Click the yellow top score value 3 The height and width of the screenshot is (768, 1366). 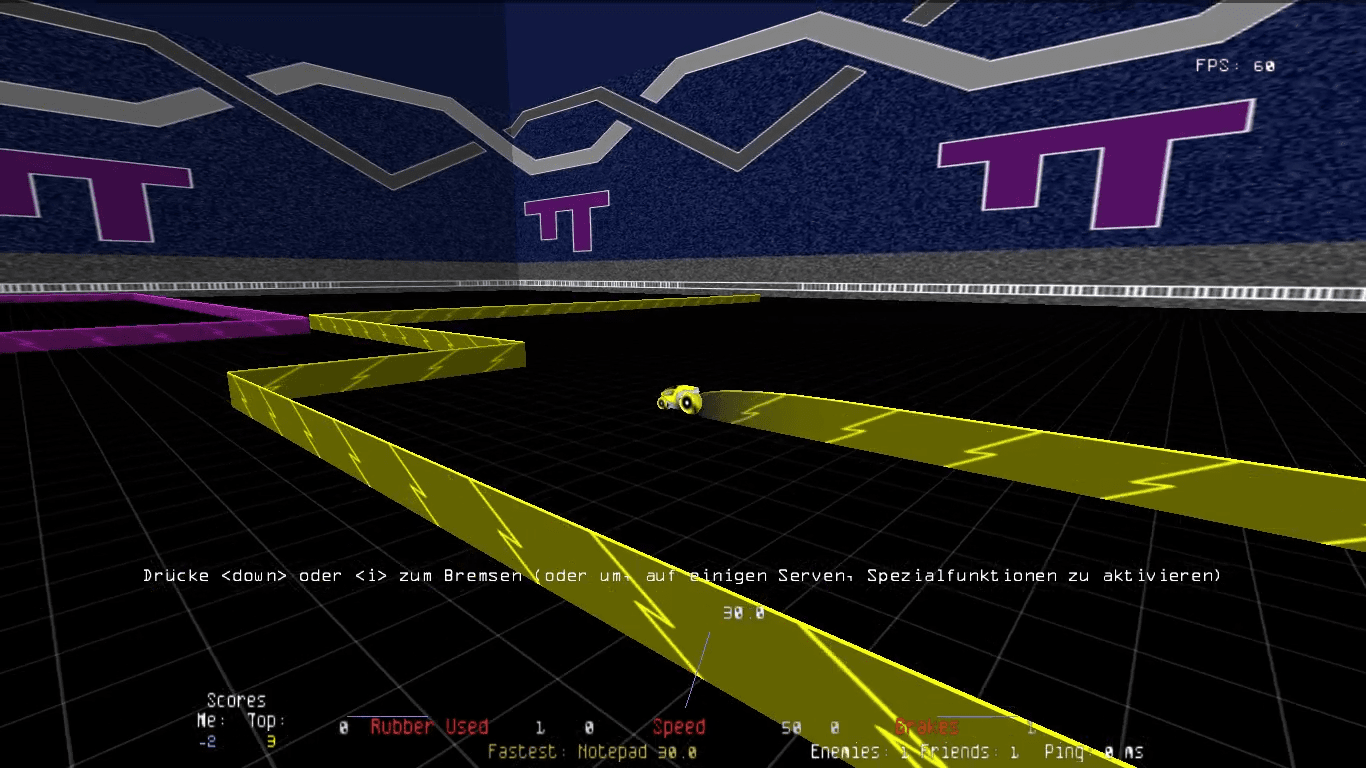click(270, 741)
